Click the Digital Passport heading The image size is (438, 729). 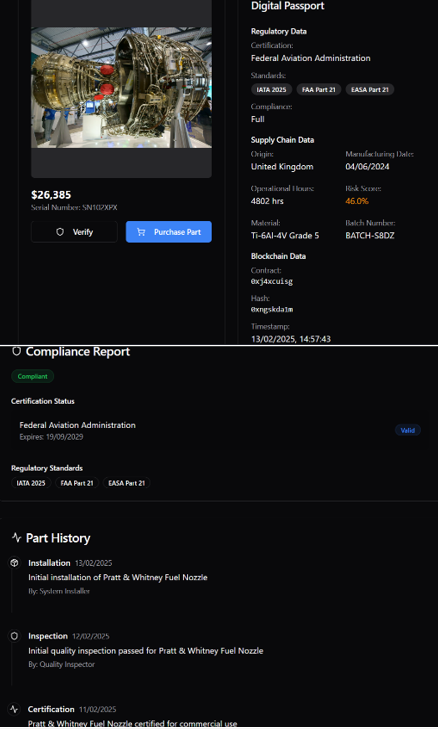(287, 6)
